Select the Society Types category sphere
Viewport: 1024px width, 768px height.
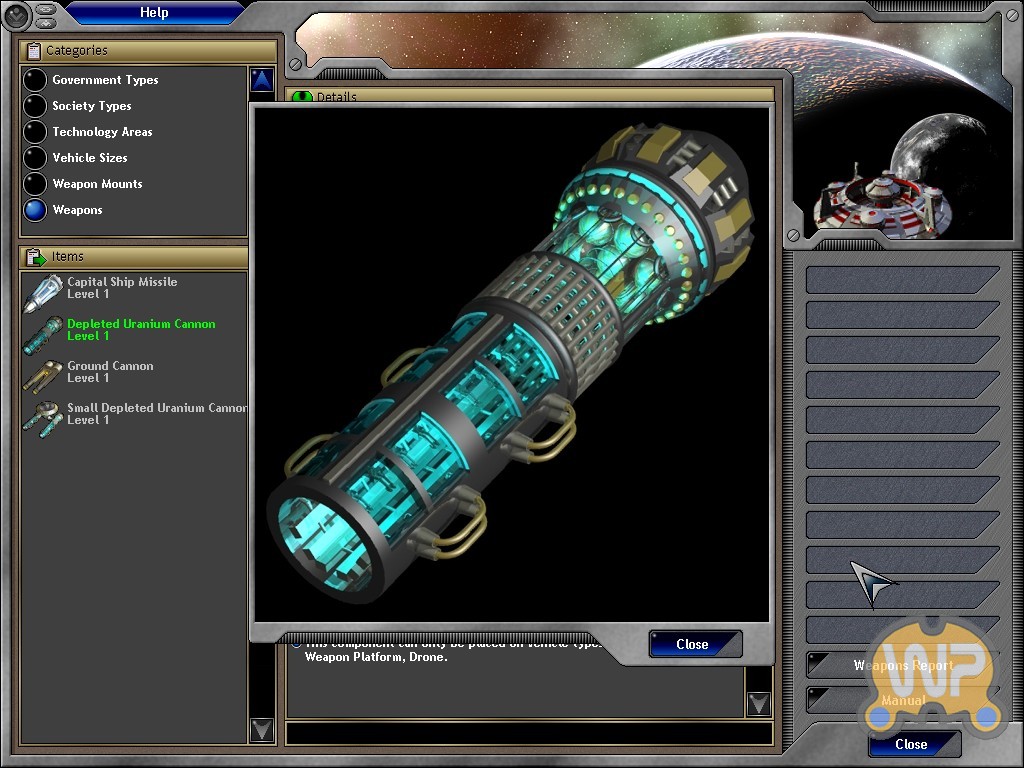[x=35, y=106]
